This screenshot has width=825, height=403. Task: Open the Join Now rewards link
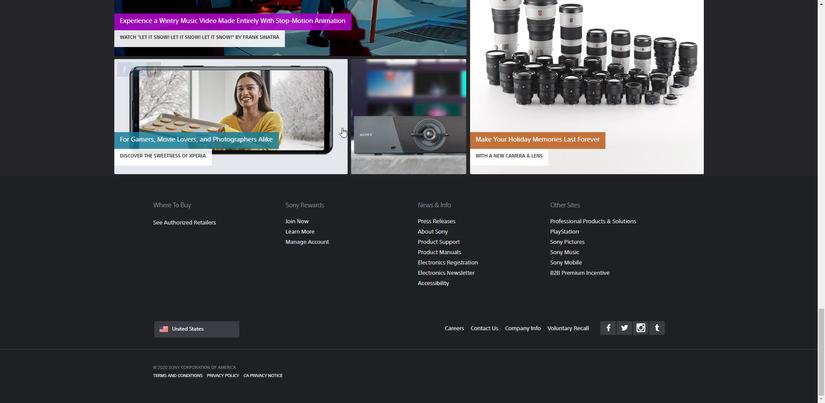pos(297,221)
